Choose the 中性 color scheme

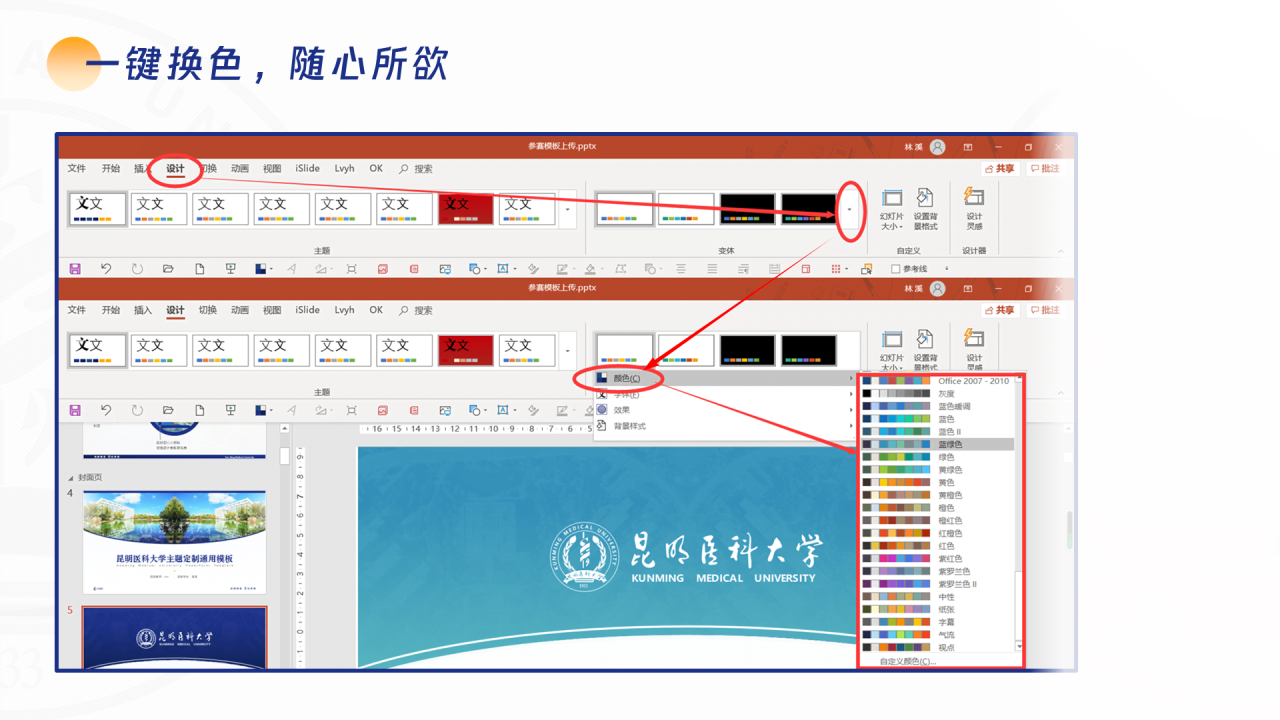click(937, 597)
